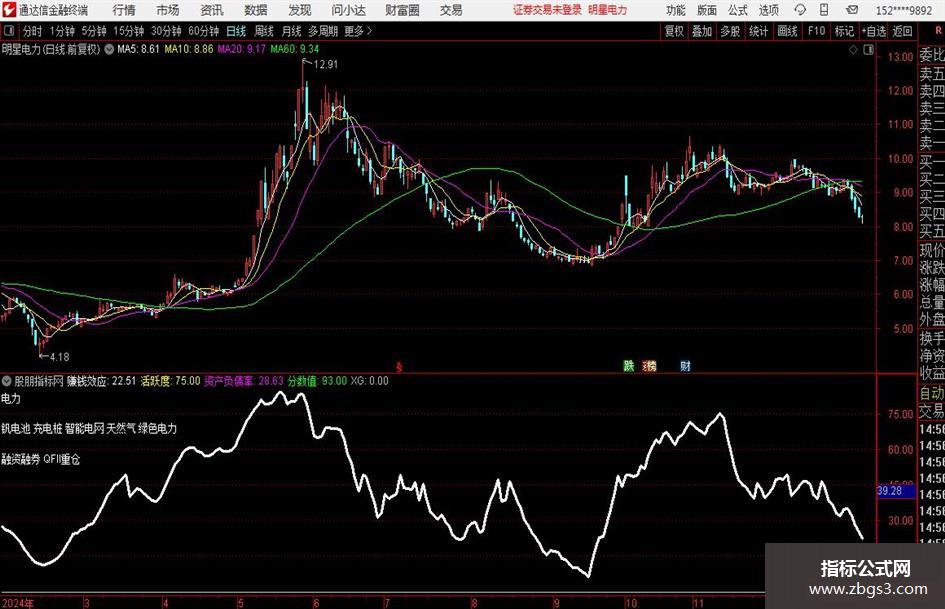This screenshot has width=945, height=609.
Task: Click the blue 财 marker on chart bottom
Action: click(x=685, y=365)
